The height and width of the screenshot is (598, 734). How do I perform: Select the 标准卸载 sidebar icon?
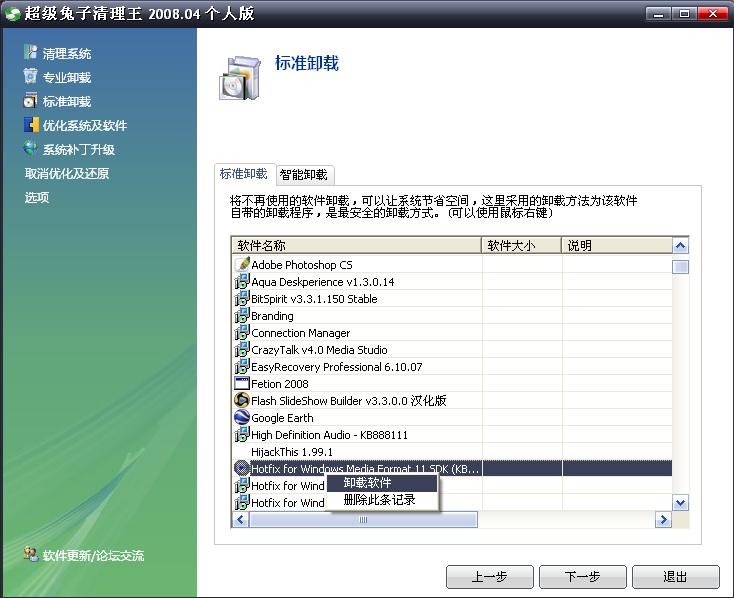[x=31, y=101]
